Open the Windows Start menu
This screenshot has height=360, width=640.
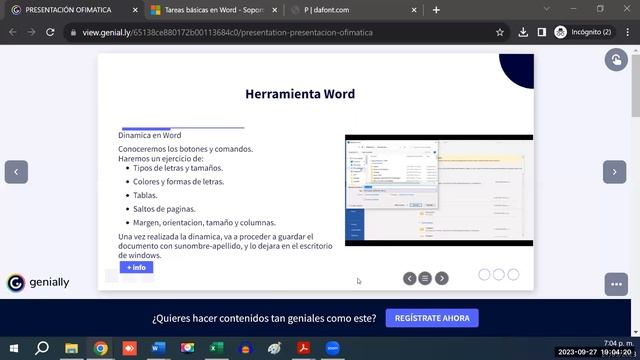click(13, 348)
